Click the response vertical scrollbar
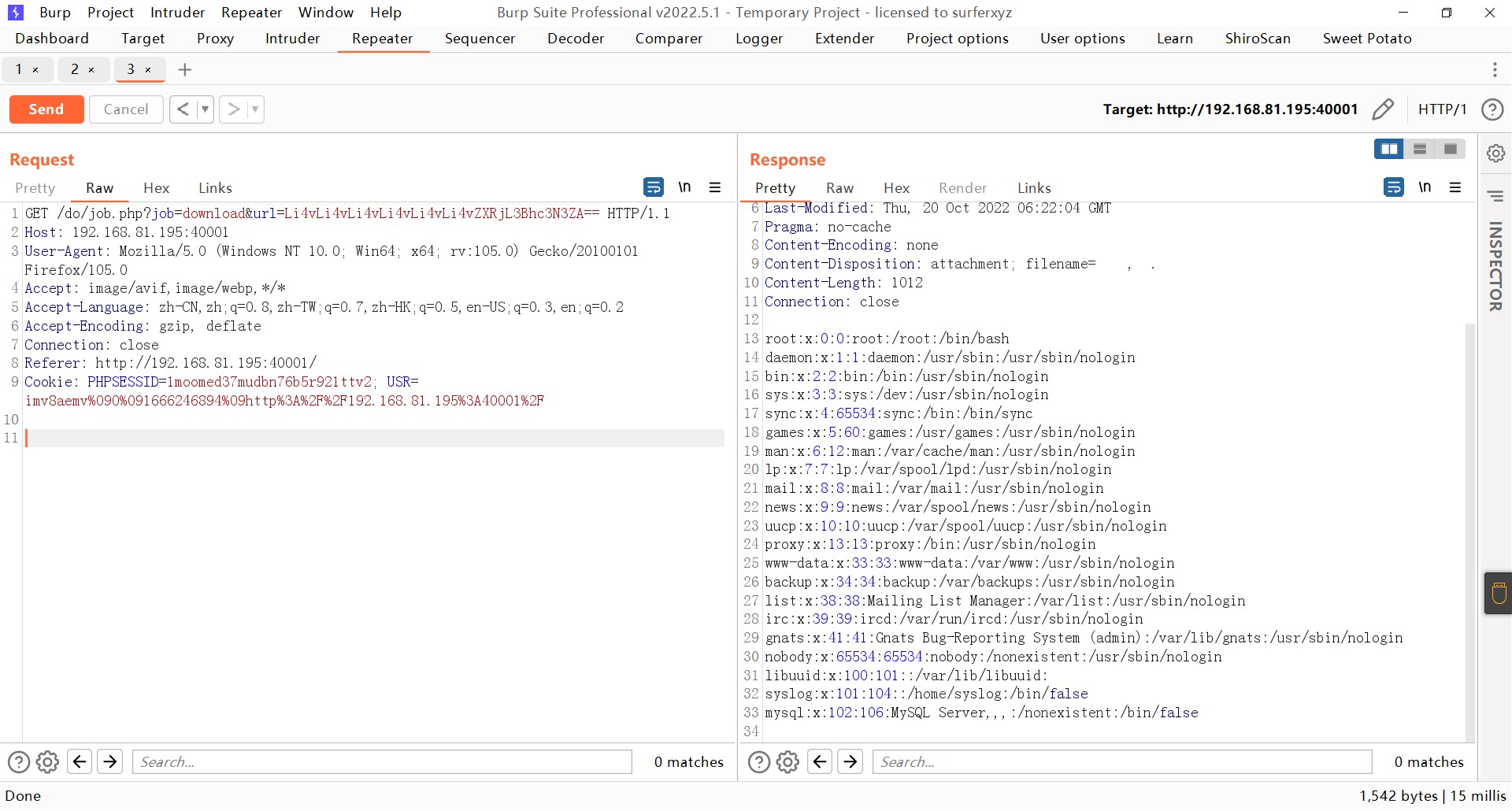 pos(1469,531)
